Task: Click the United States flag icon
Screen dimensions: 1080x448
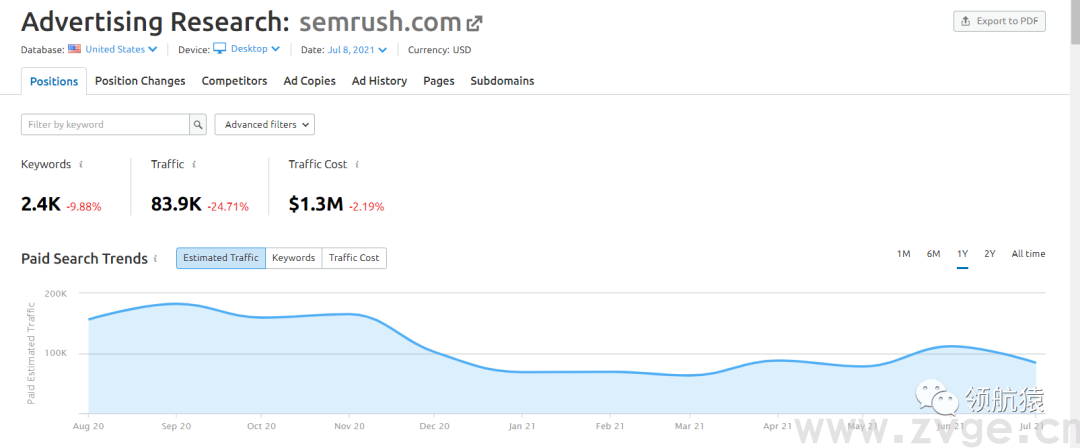Action: pos(74,49)
